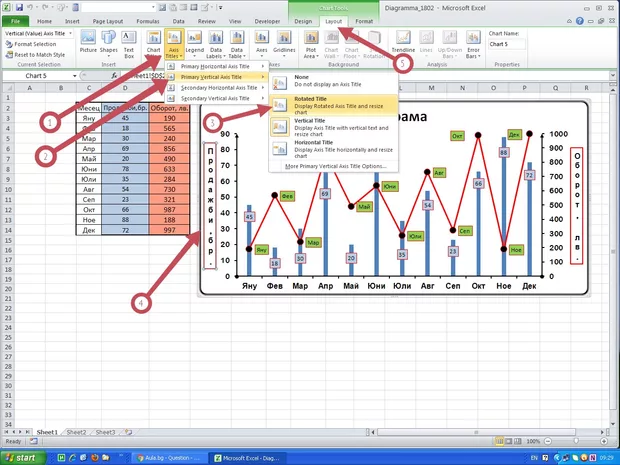
Task: Click Reset to Match Style
Action: coord(35,55)
